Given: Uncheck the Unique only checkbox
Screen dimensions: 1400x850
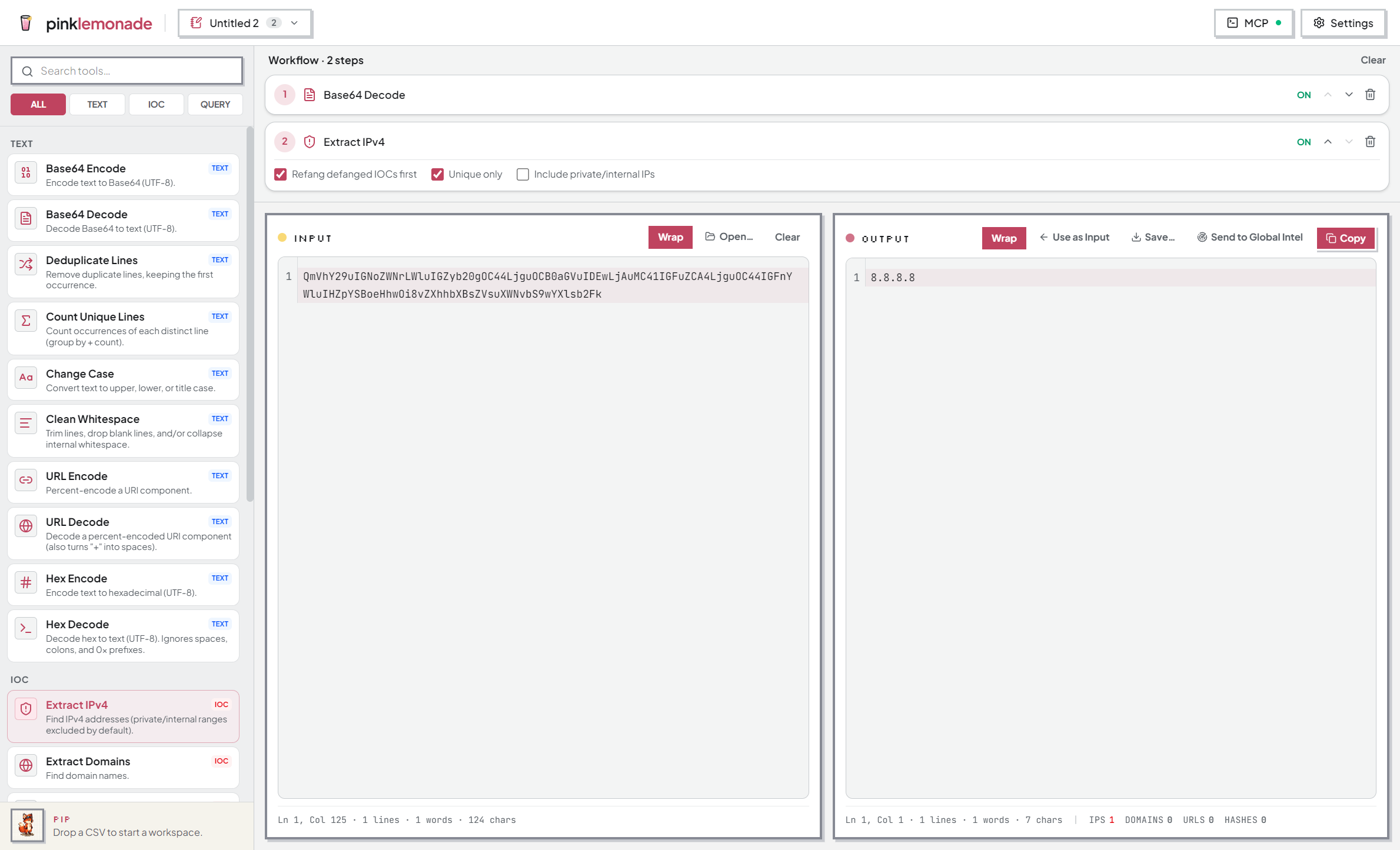Looking at the screenshot, I should (437, 174).
